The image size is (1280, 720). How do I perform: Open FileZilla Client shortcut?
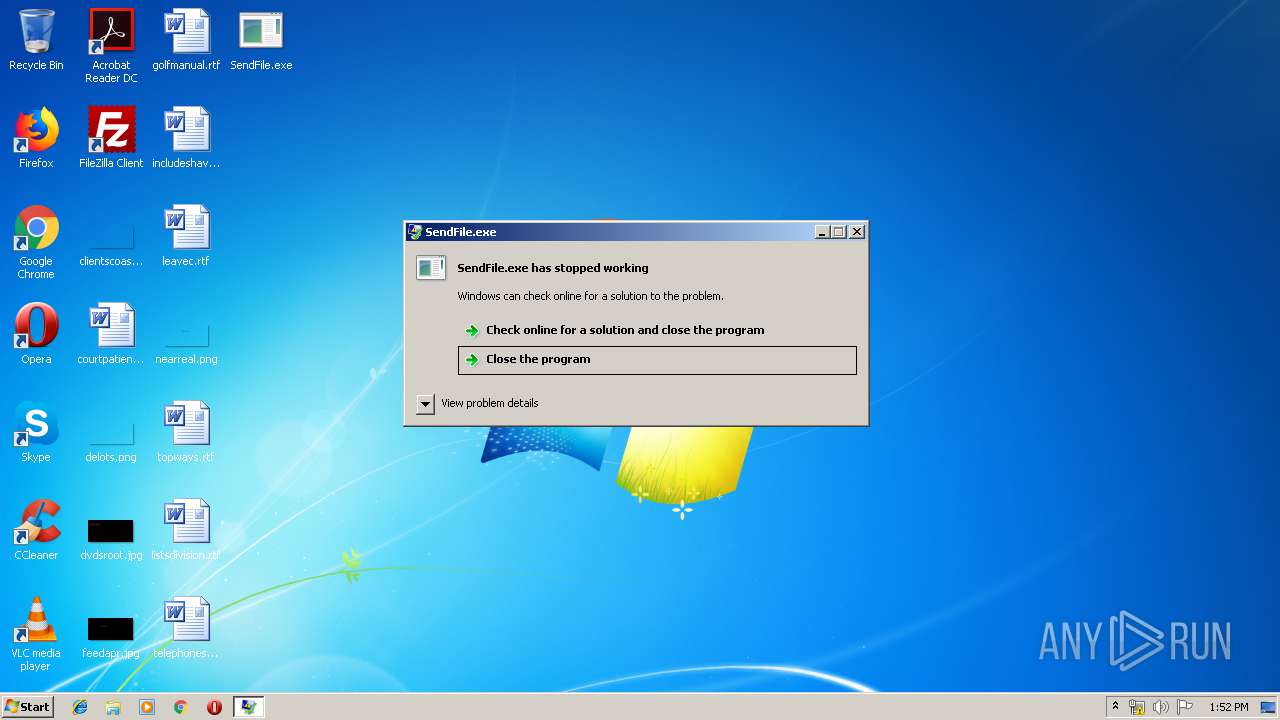click(111, 138)
